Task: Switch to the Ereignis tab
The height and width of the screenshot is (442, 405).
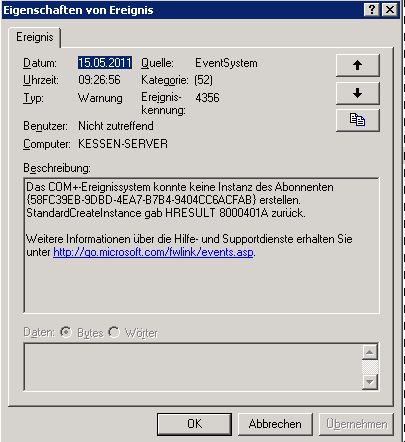Action: 35,37
